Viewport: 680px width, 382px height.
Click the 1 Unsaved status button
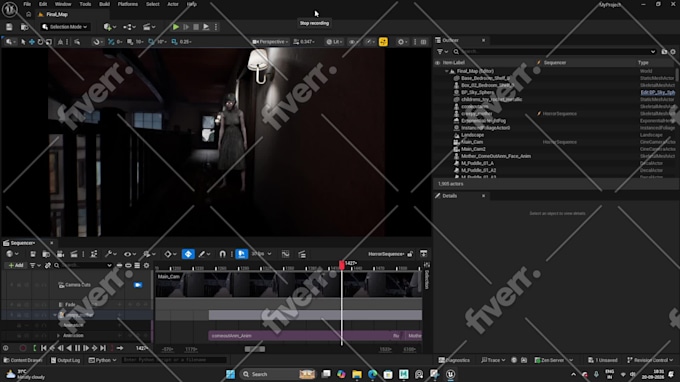point(602,360)
